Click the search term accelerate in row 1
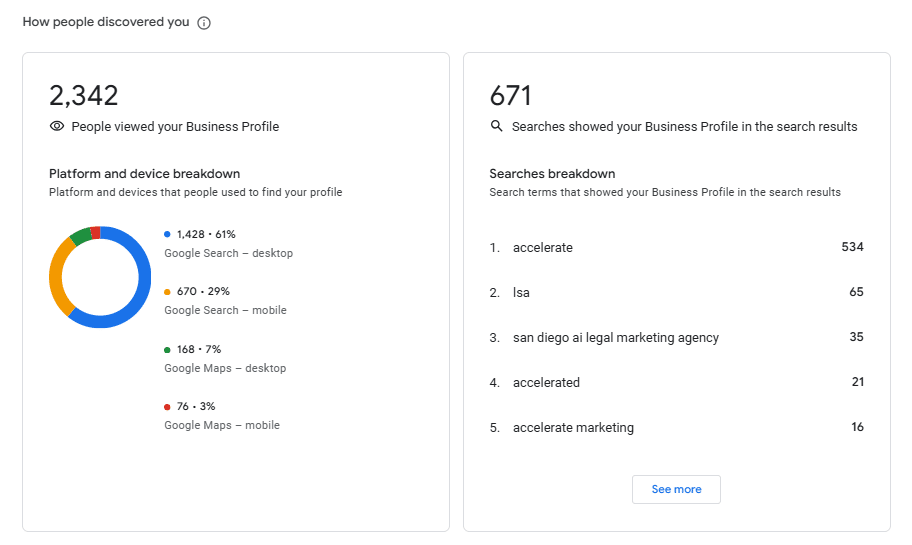Image resolution: width=912 pixels, height=545 pixels. click(543, 248)
